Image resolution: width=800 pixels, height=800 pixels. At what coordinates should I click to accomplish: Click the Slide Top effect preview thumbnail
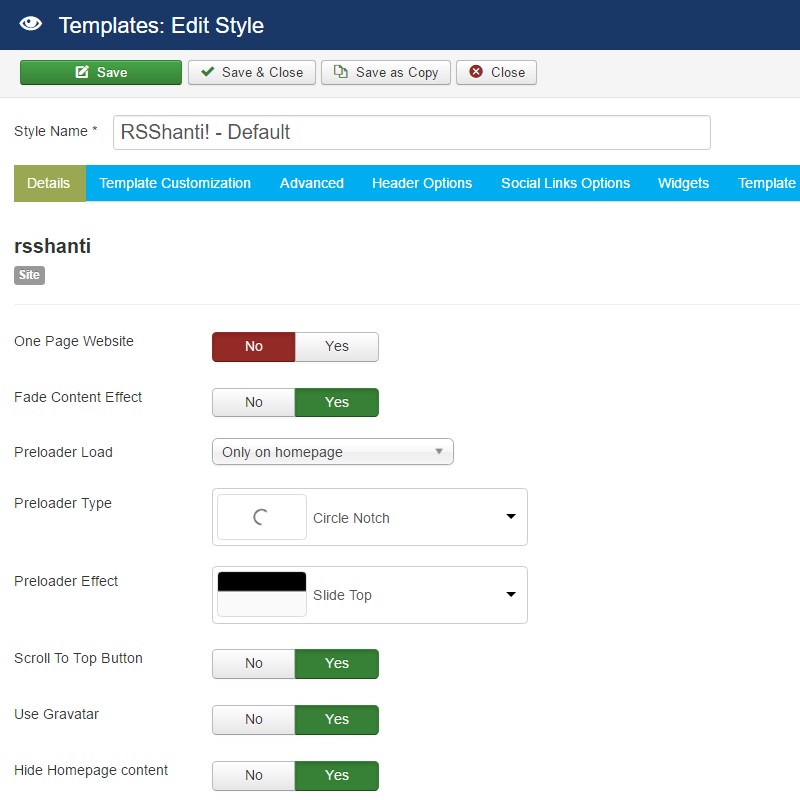pos(262,594)
